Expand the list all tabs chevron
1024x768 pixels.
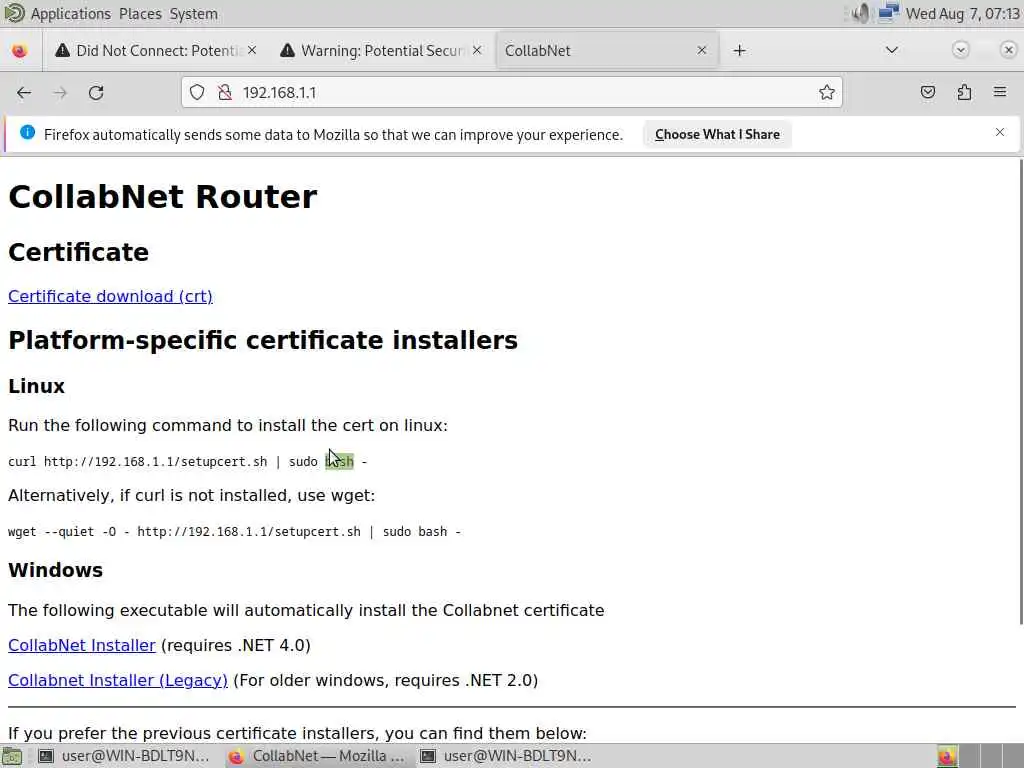(x=891, y=50)
